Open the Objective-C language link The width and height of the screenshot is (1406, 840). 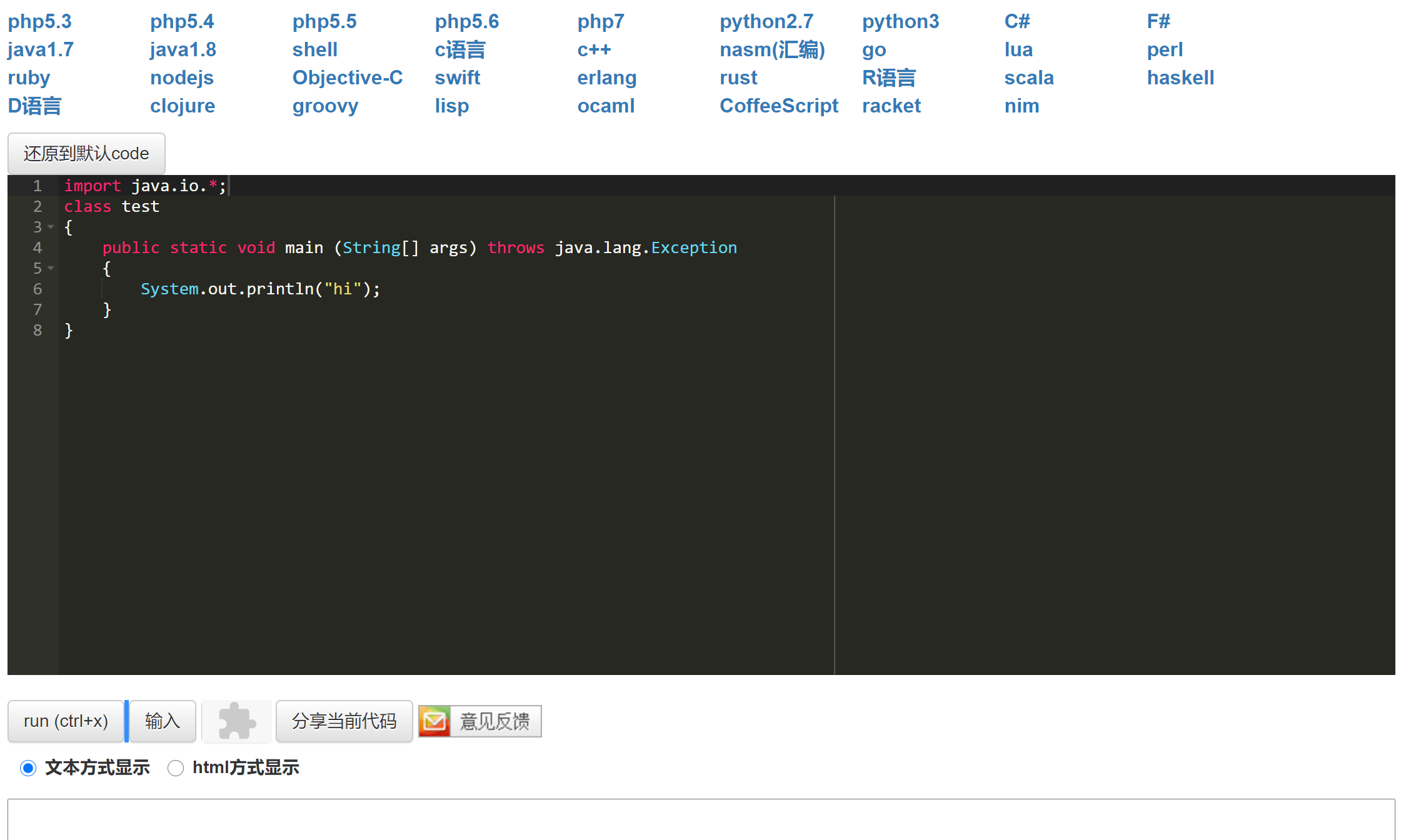pos(347,78)
